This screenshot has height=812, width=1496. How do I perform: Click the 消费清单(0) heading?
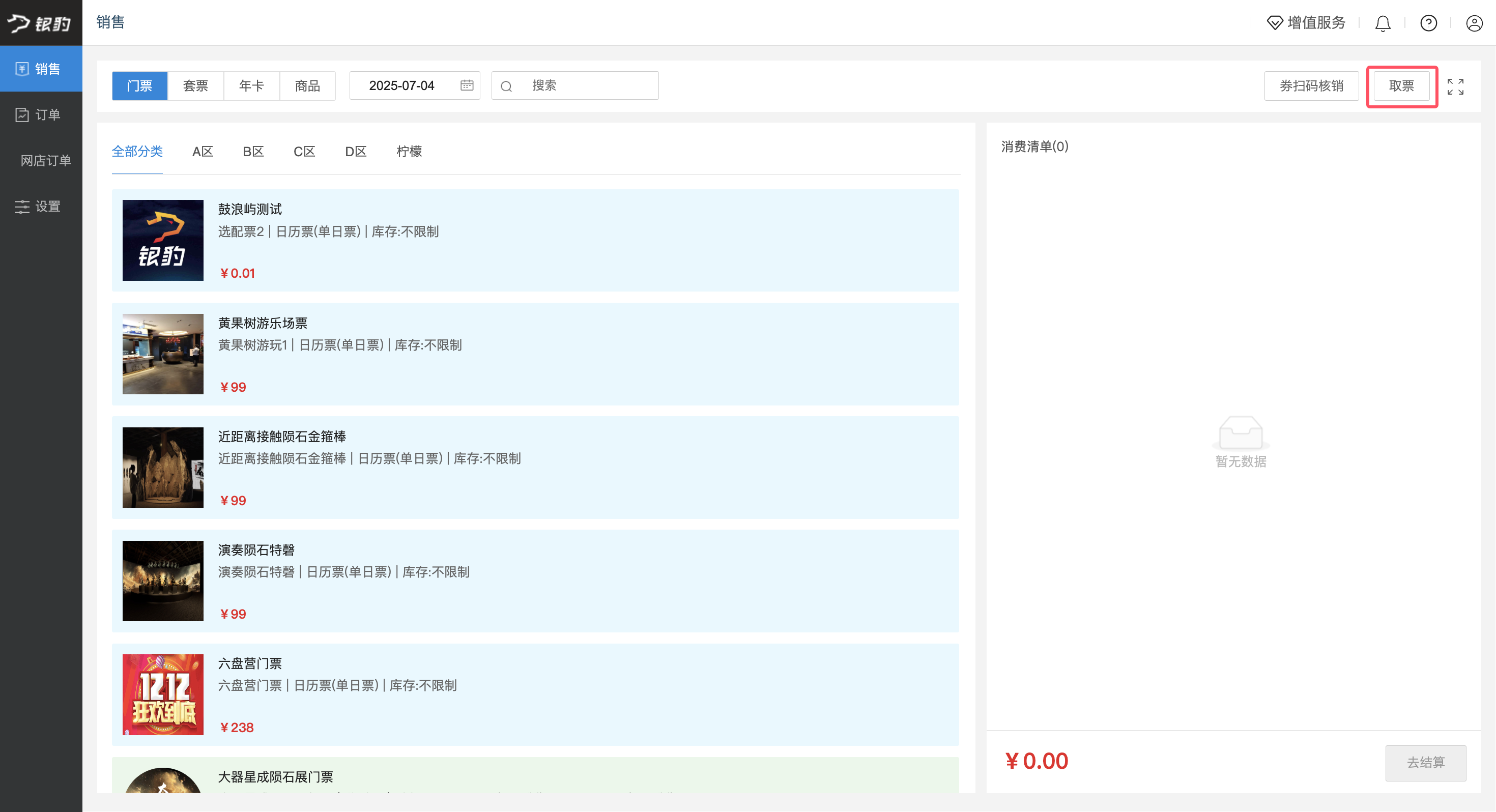pyautogui.click(x=1035, y=147)
